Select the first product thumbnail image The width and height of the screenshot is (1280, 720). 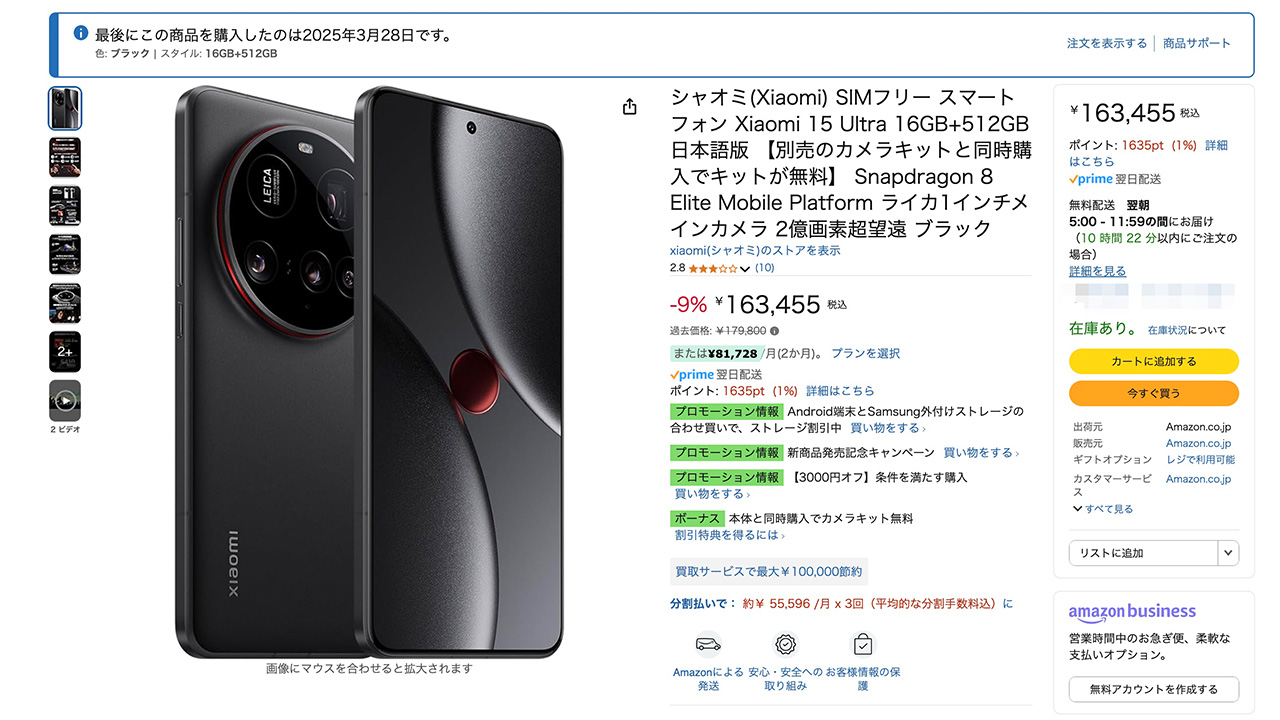(65, 108)
